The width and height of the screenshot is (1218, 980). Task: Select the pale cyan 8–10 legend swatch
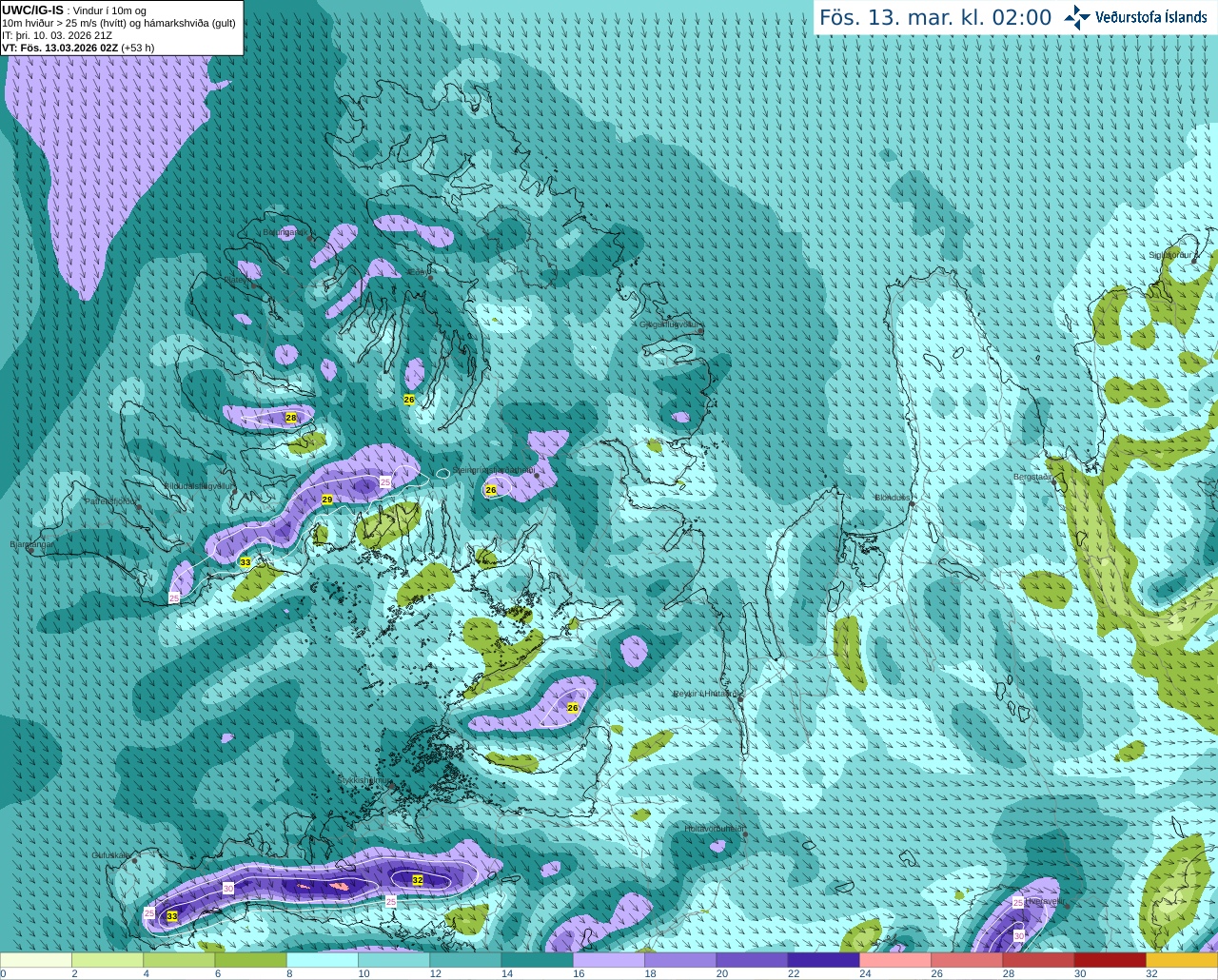(x=323, y=960)
